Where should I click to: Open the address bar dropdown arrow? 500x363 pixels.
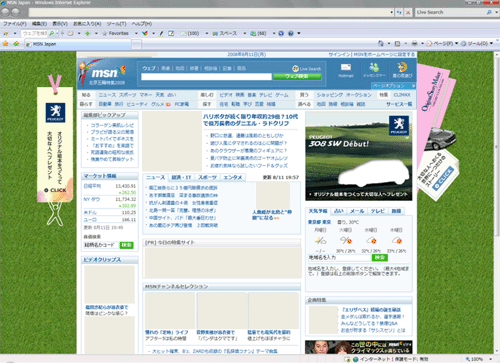pyautogui.click(x=392, y=13)
